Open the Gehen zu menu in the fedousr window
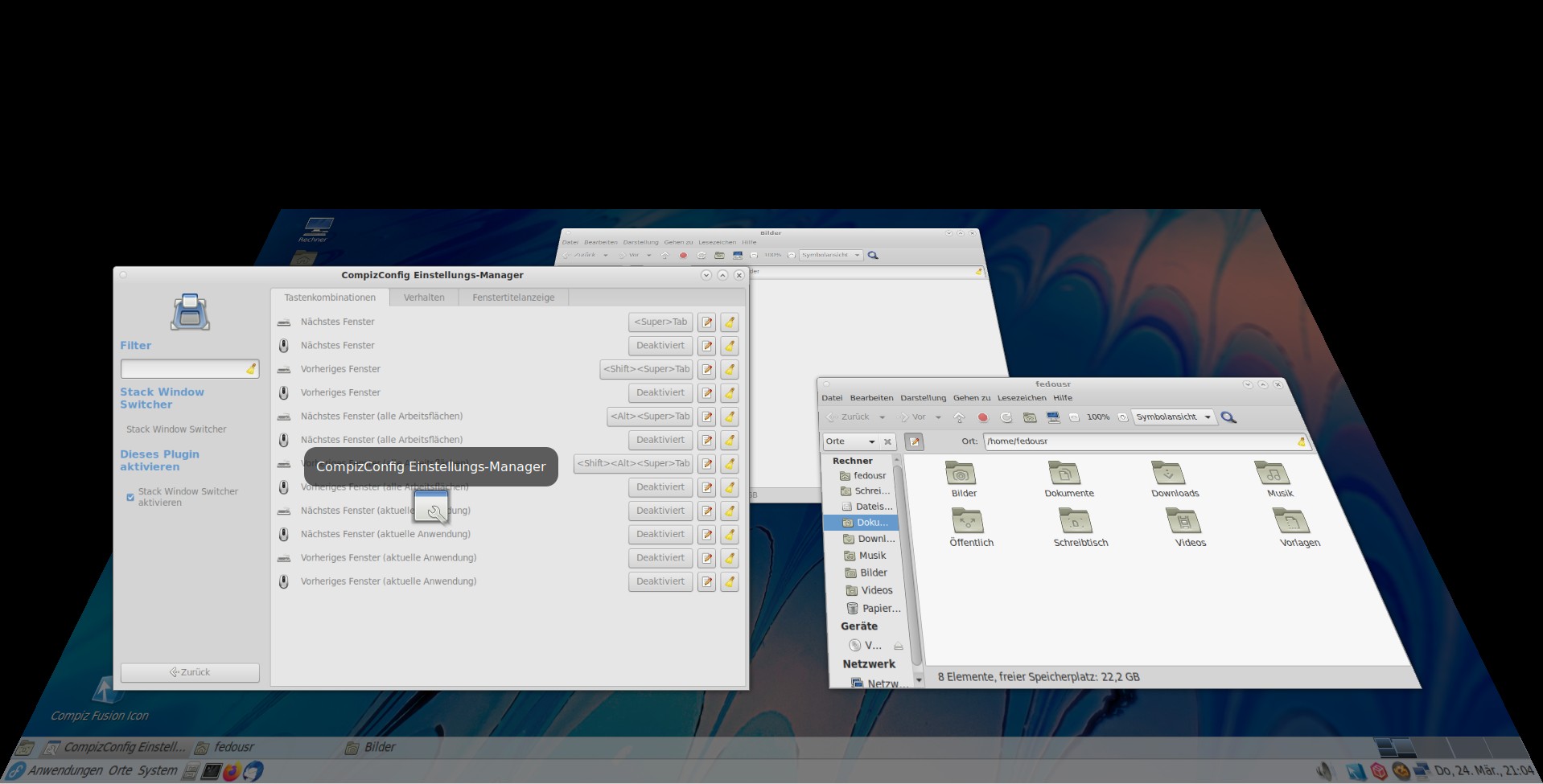The image size is (1543, 784). coord(972,398)
